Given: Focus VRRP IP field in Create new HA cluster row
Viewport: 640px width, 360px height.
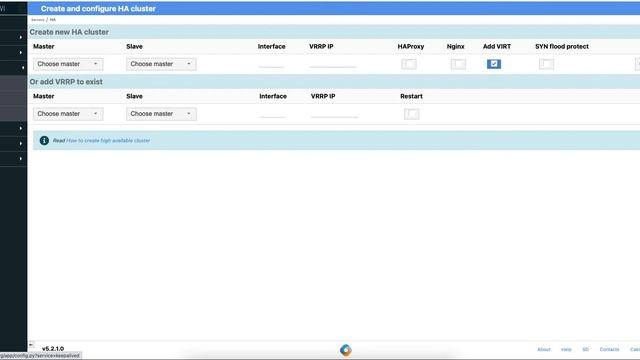Looking at the screenshot, I should tap(333, 64).
